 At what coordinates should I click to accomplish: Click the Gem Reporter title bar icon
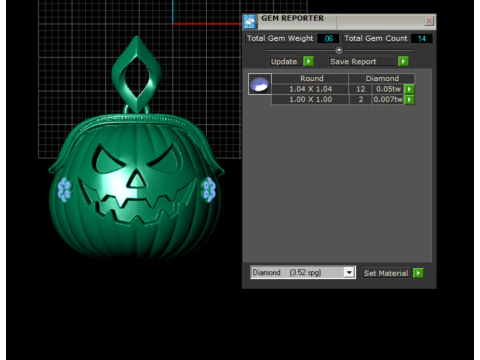click(x=250, y=21)
